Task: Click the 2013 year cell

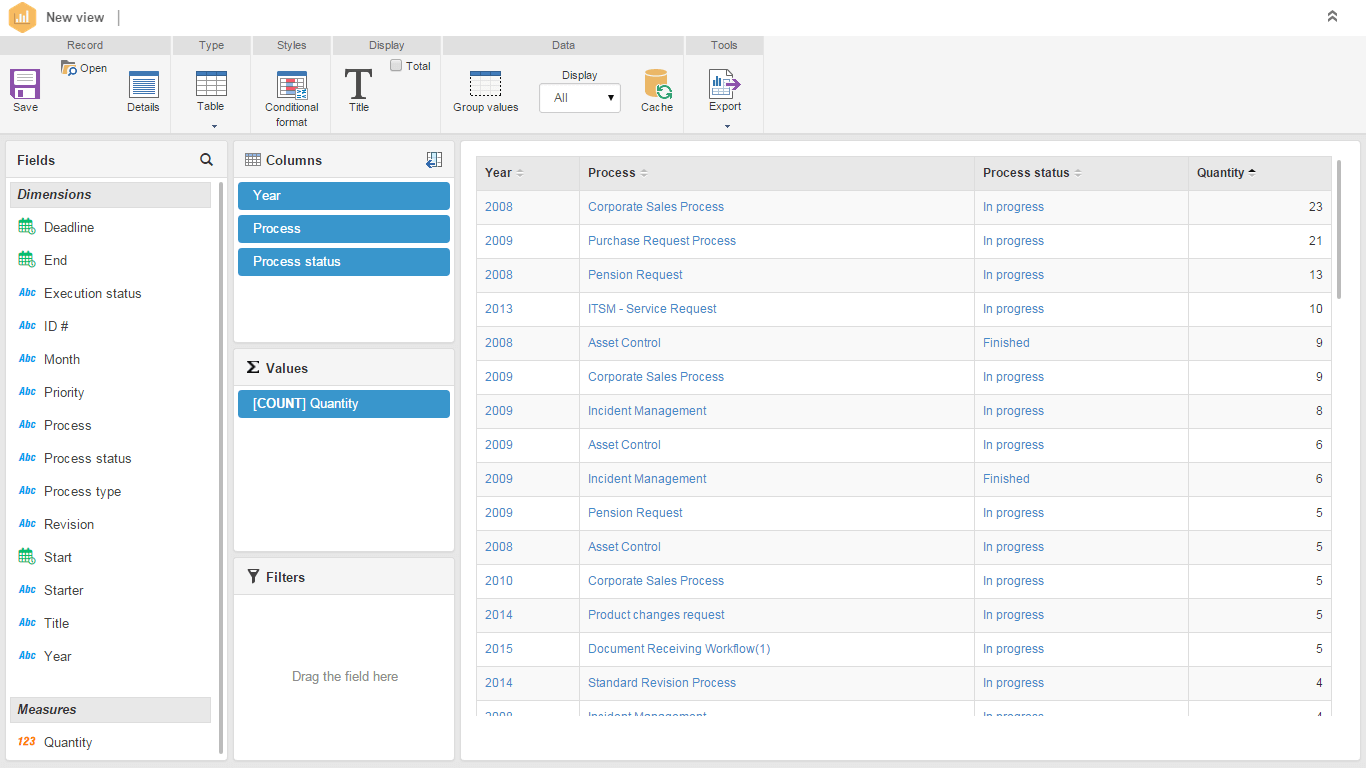Action: point(499,309)
